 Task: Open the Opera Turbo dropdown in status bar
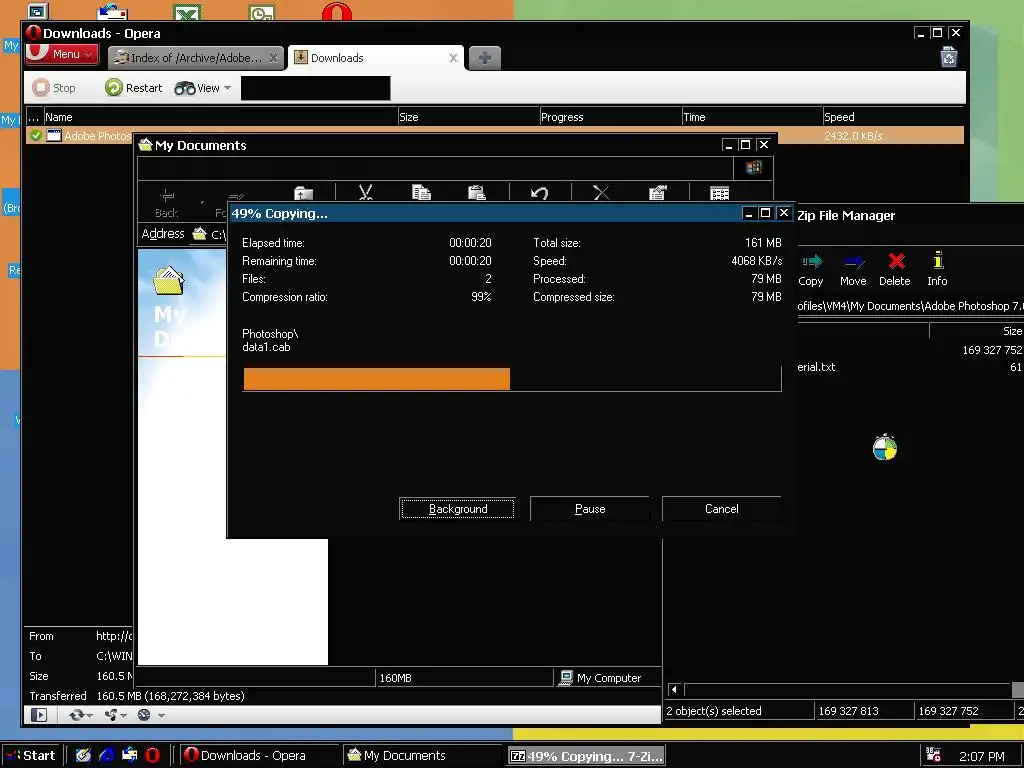click(150, 715)
